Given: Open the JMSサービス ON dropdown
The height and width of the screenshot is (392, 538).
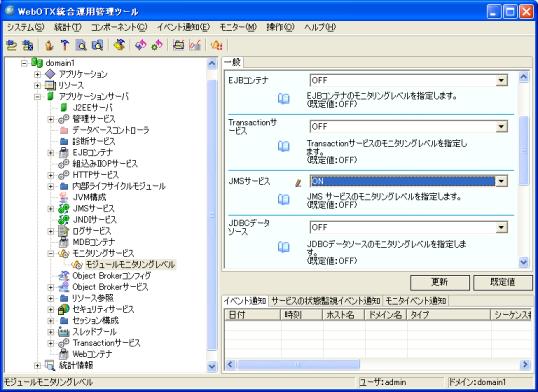Looking at the screenshot, I should point(501,181).
